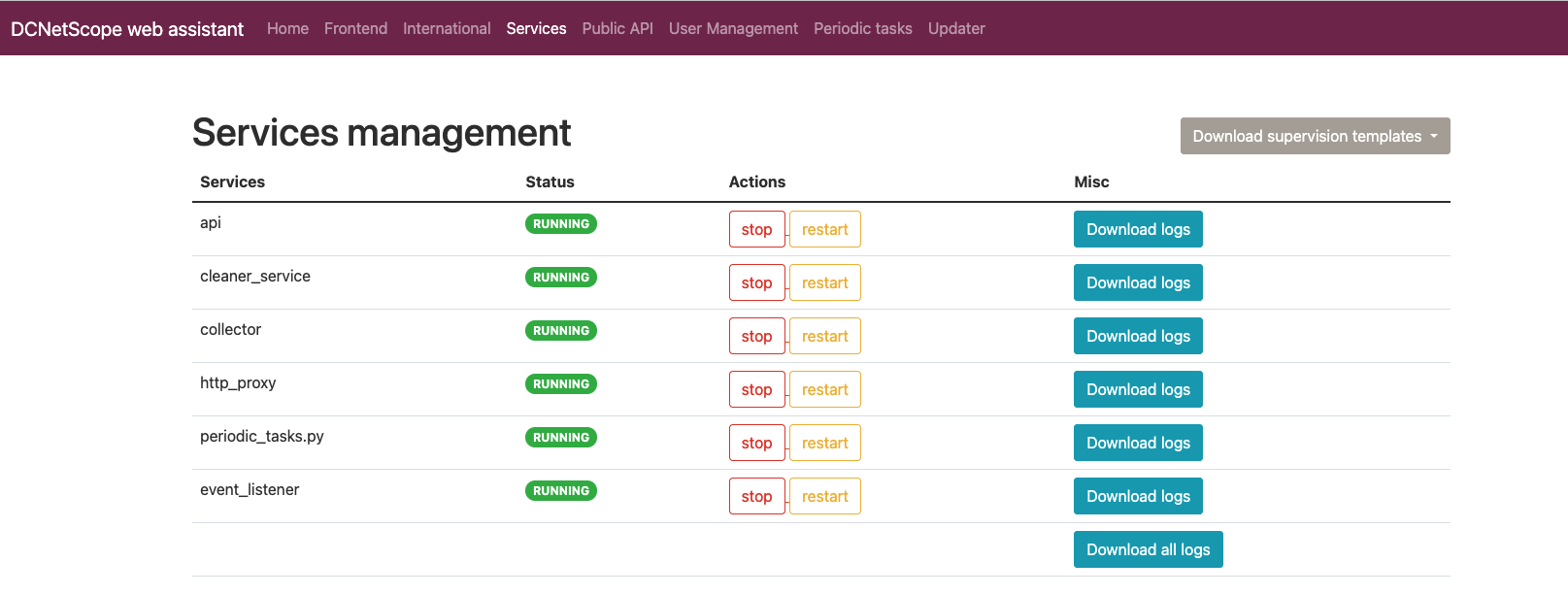Restart the collector service
1568x595 pixels.
coord(825,336)
